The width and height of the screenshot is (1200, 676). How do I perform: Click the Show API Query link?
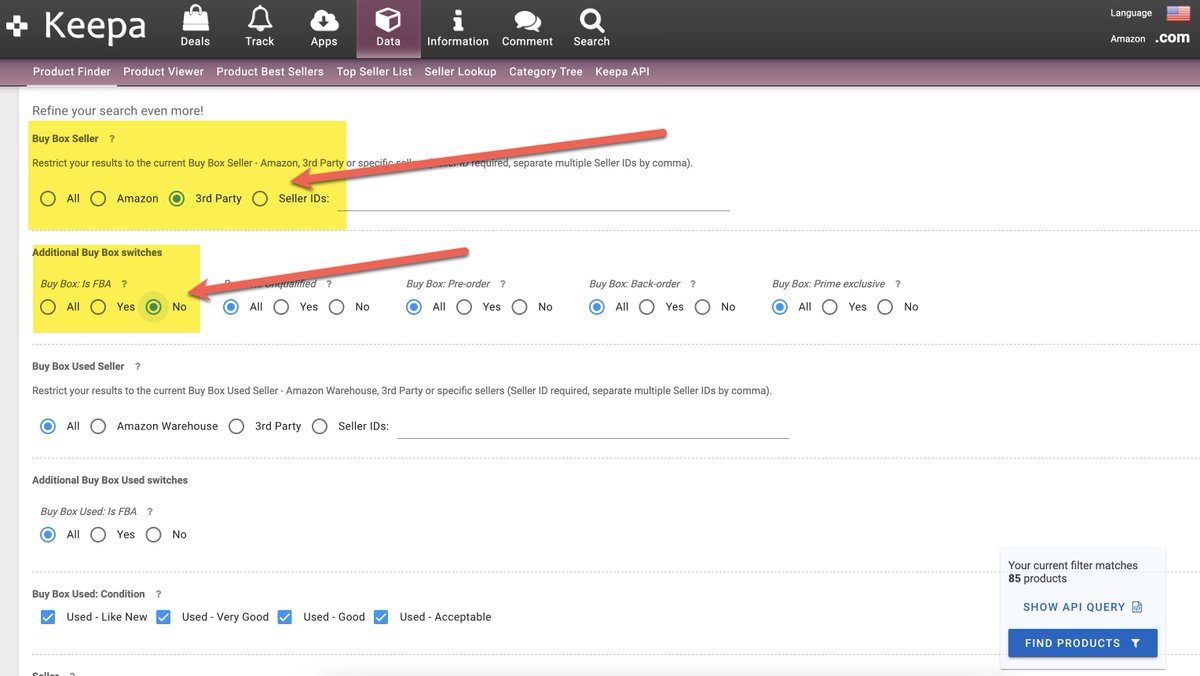1083,607
